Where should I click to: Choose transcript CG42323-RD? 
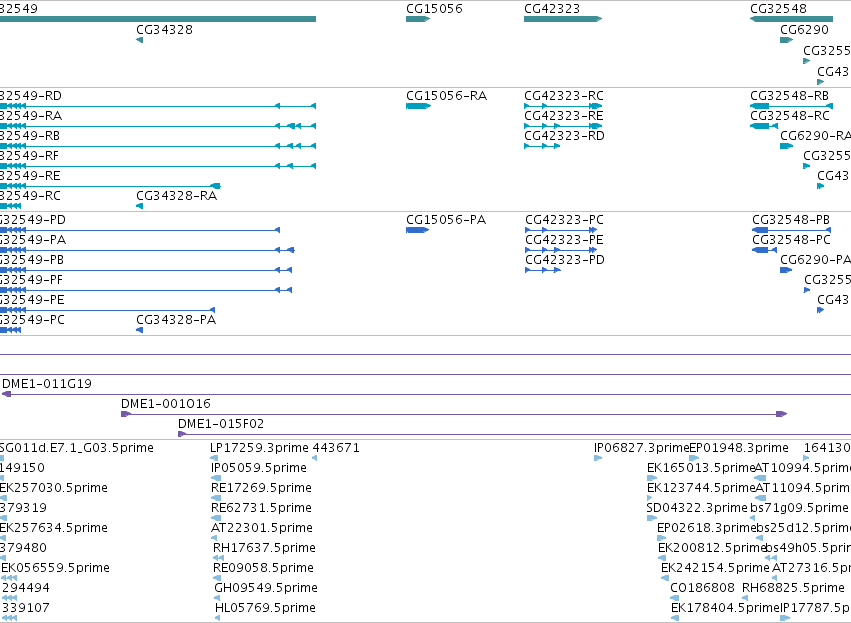click(x=564, y=136)
